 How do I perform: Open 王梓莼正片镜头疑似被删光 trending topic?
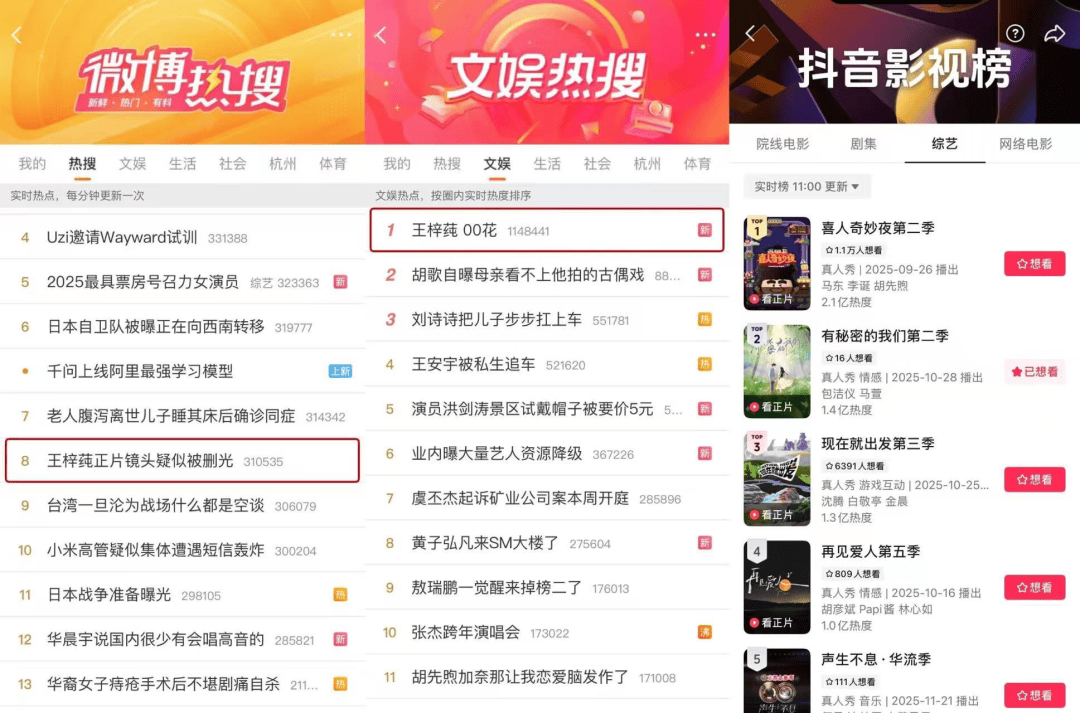click(x=182, y=461)
